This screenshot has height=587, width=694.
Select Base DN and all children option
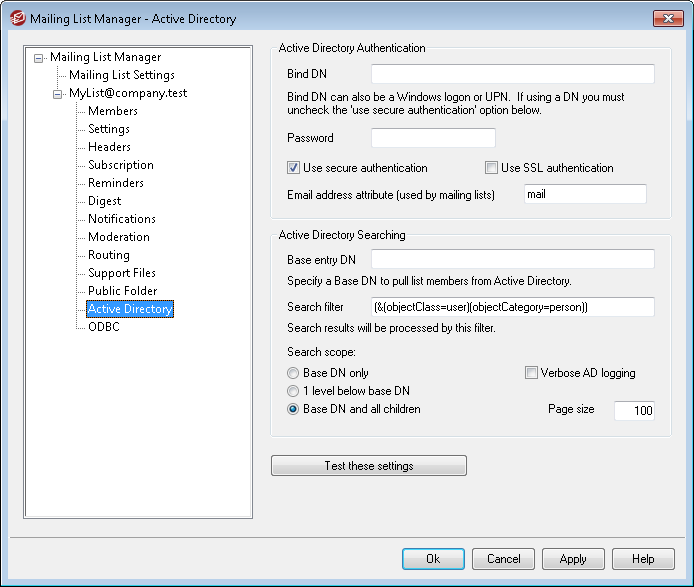pyautogui.click(x=293, y=409)
